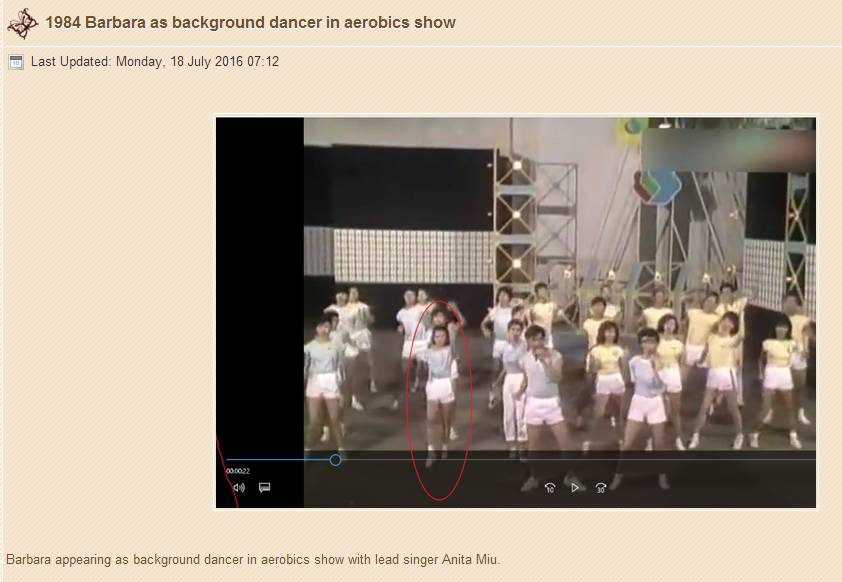Toggle the captions icon in video player

264,488
